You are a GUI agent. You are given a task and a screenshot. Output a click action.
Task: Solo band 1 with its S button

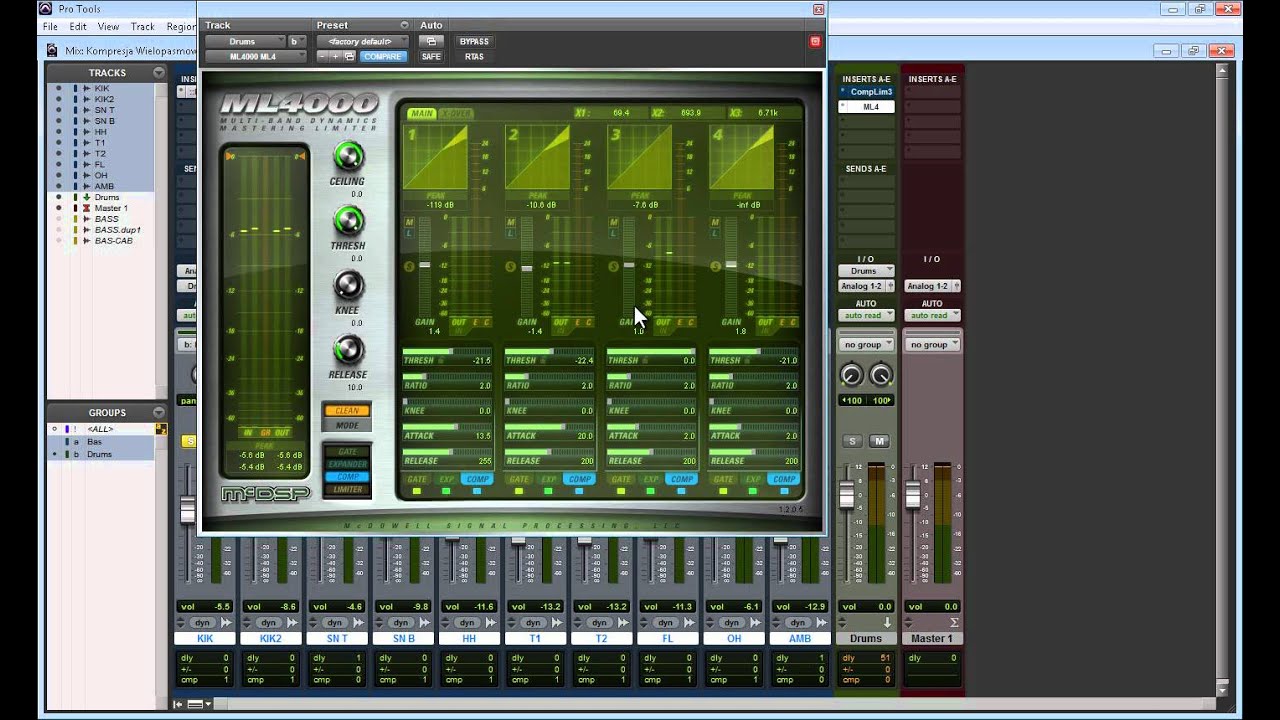point(409,267)
